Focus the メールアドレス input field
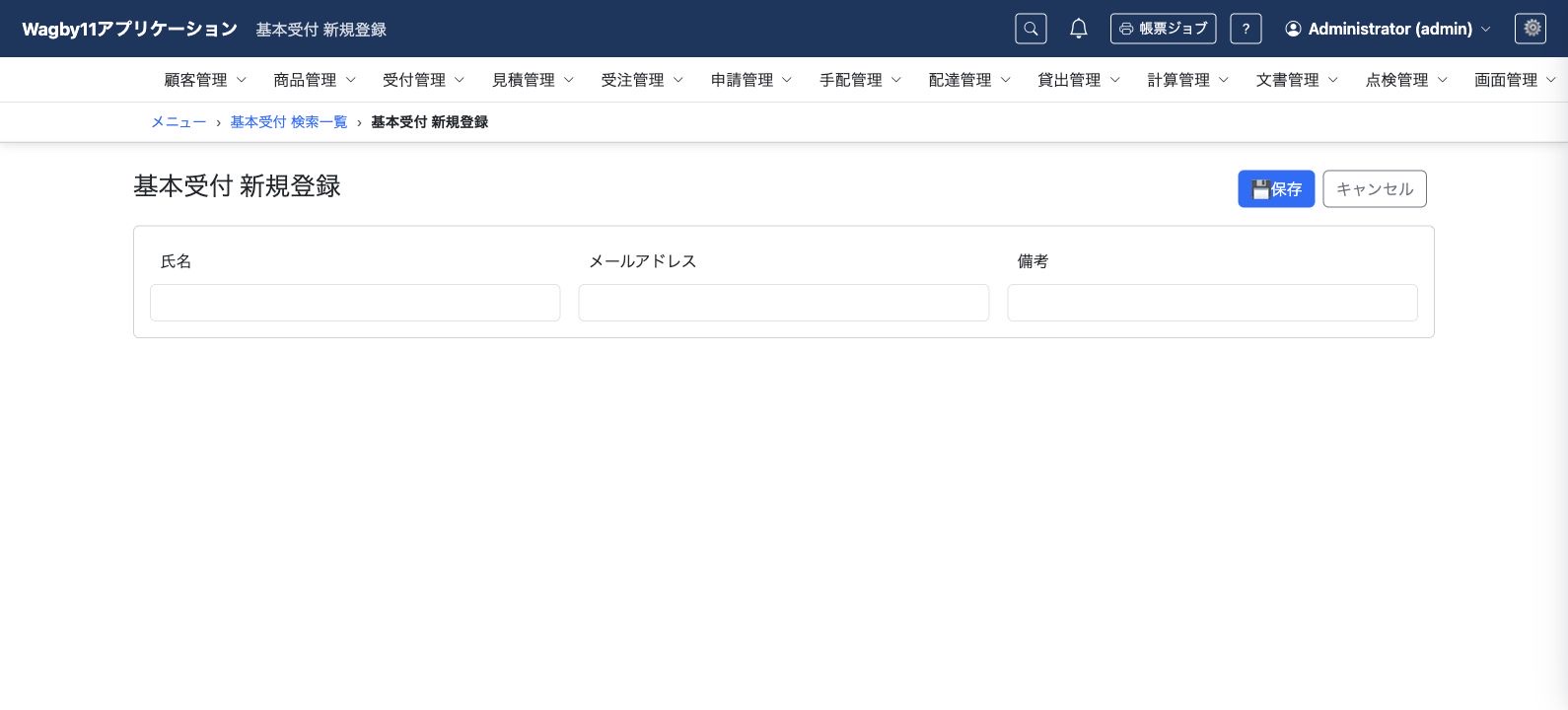The width and height of the screenshot is (1568, 710). (784, 303)
